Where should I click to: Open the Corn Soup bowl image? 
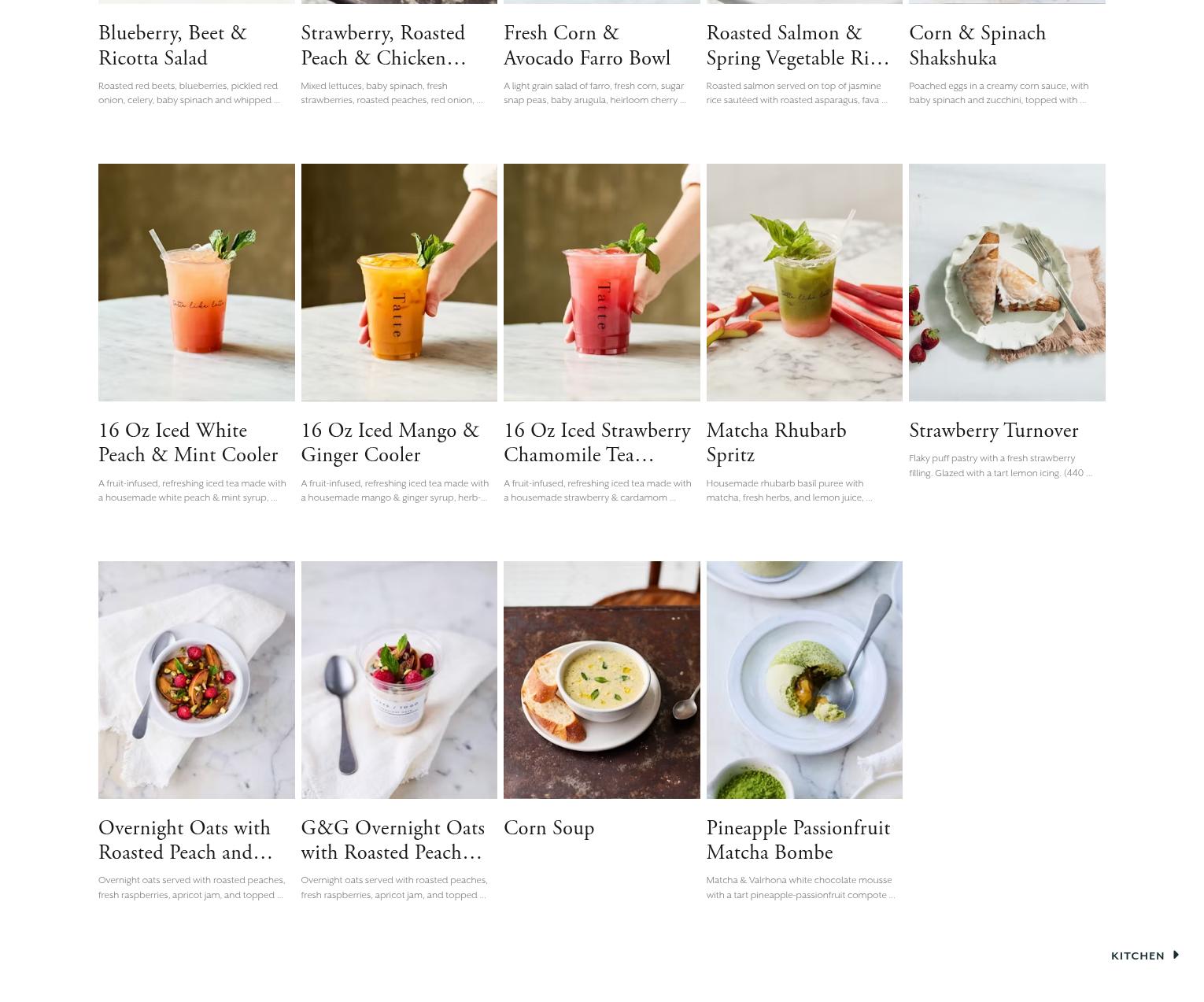coord(602,680)
